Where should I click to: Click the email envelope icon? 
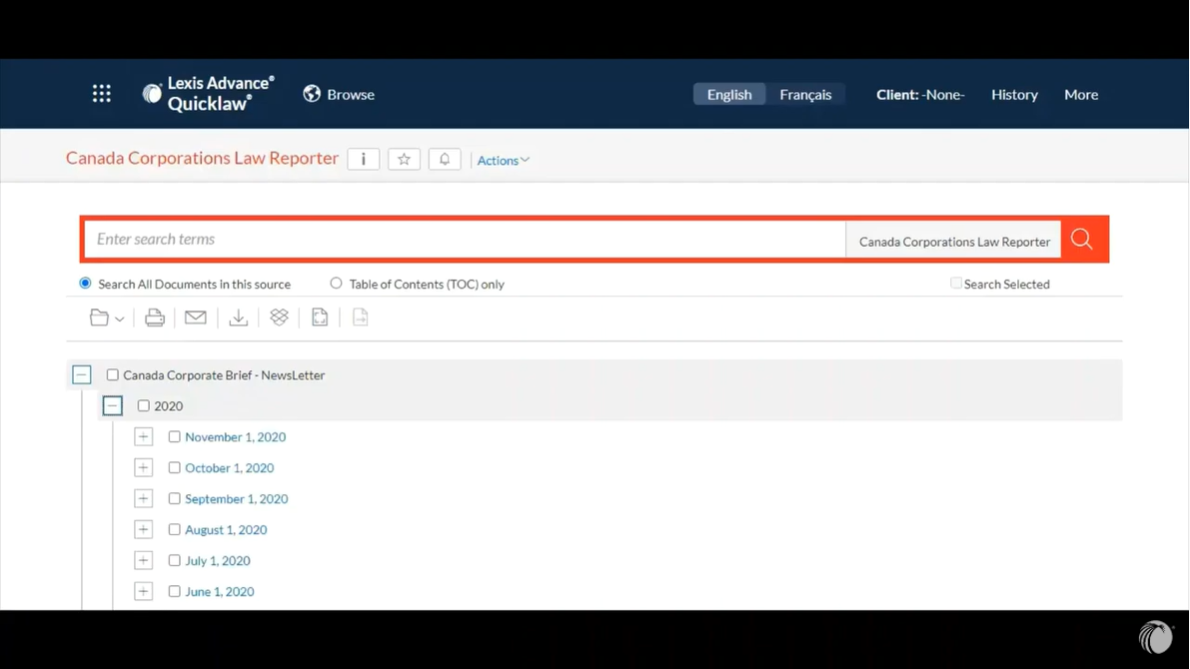tap(195, 317)
